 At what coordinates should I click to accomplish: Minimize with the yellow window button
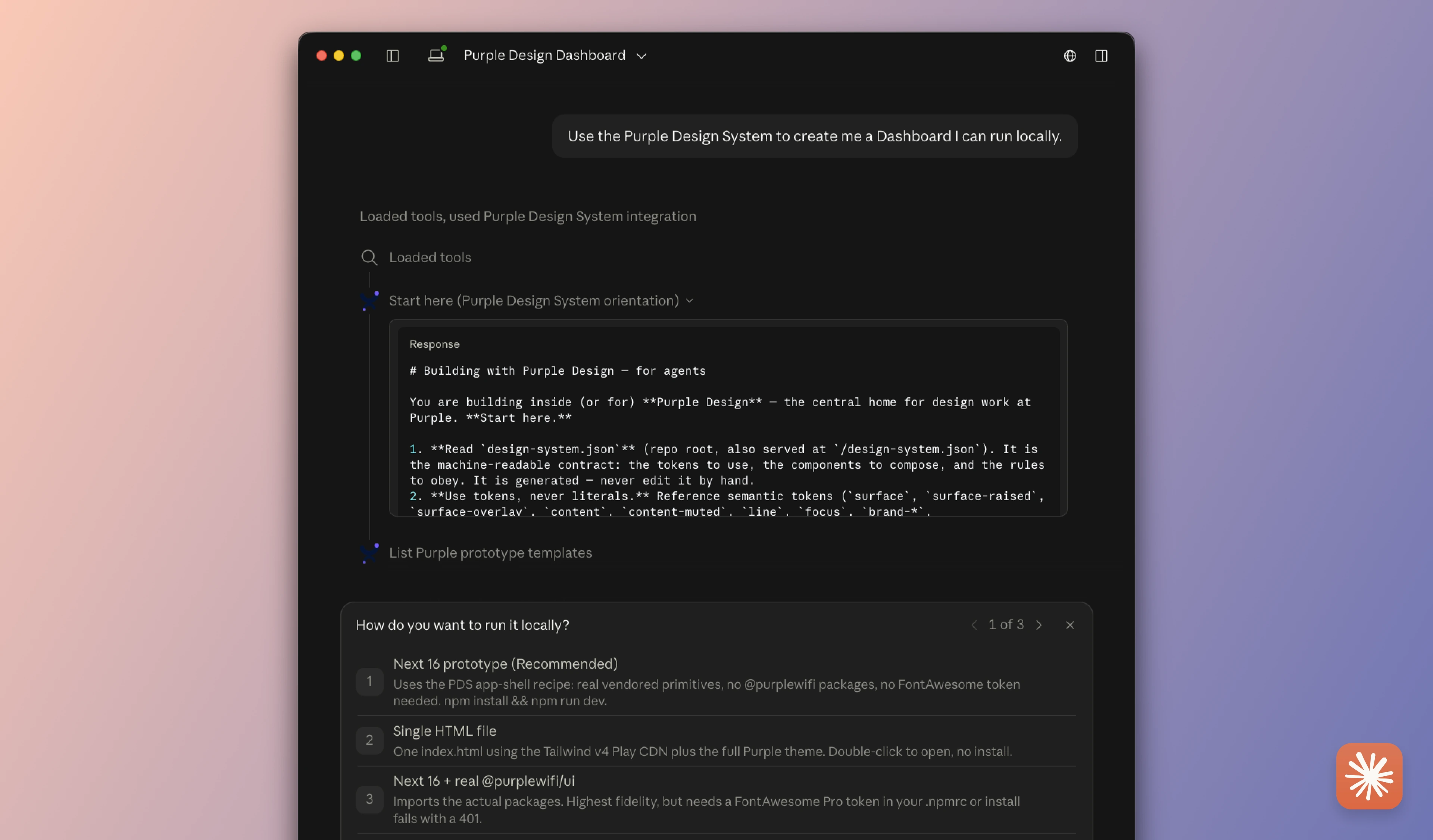pyautogui.click(x=339, y=56)
